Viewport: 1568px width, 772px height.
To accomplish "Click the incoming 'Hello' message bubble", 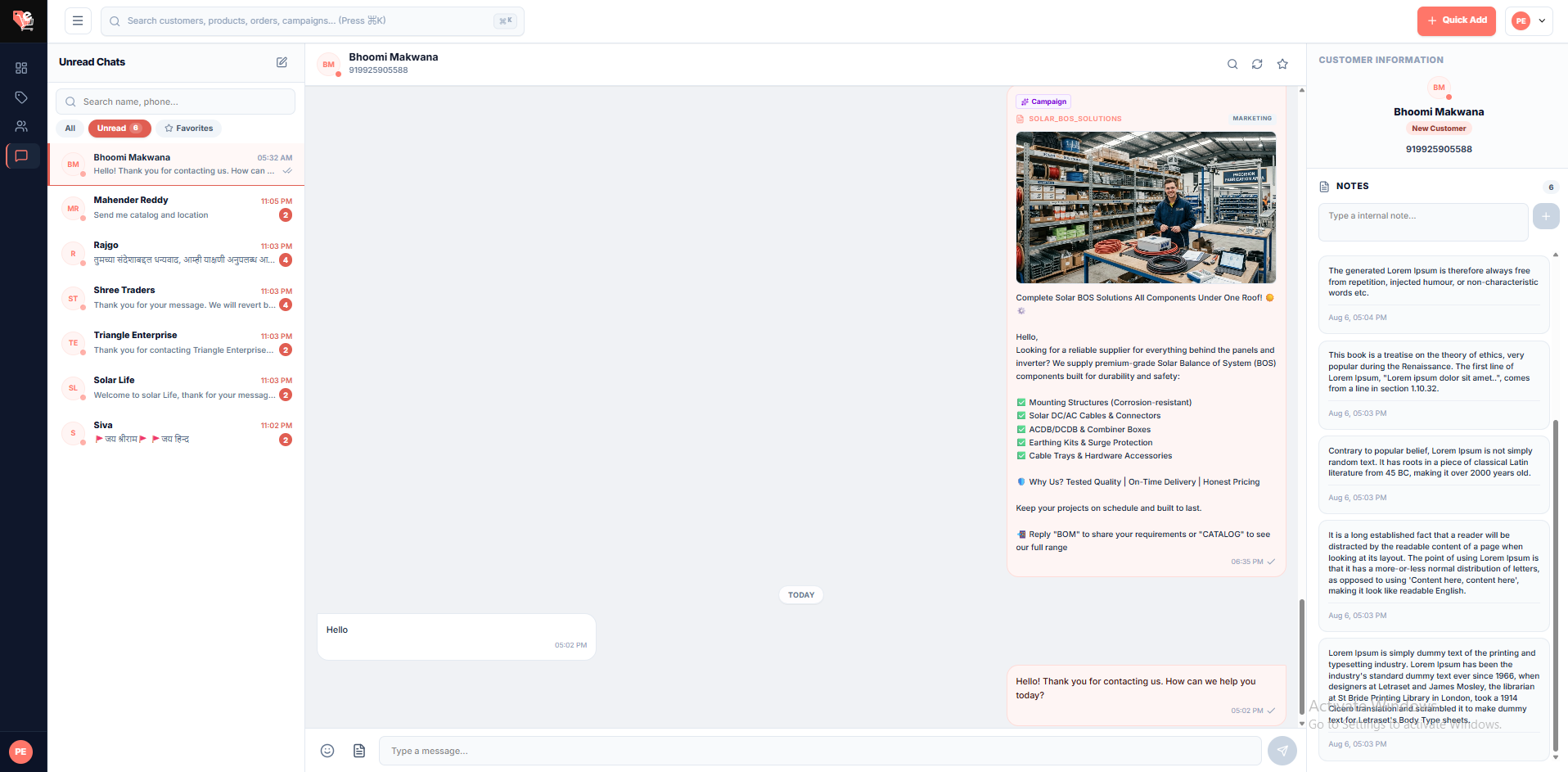I will click(x=457, y=637).
